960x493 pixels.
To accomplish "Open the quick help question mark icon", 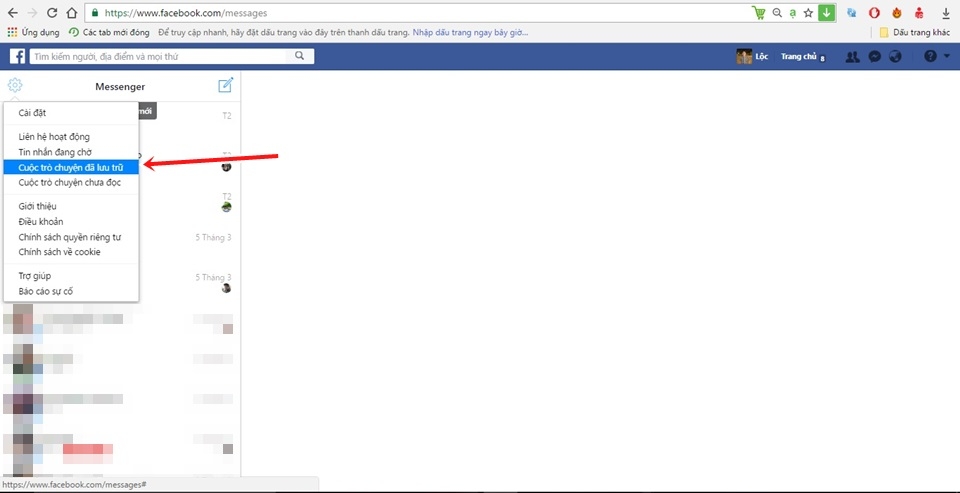I will [930, 56].
